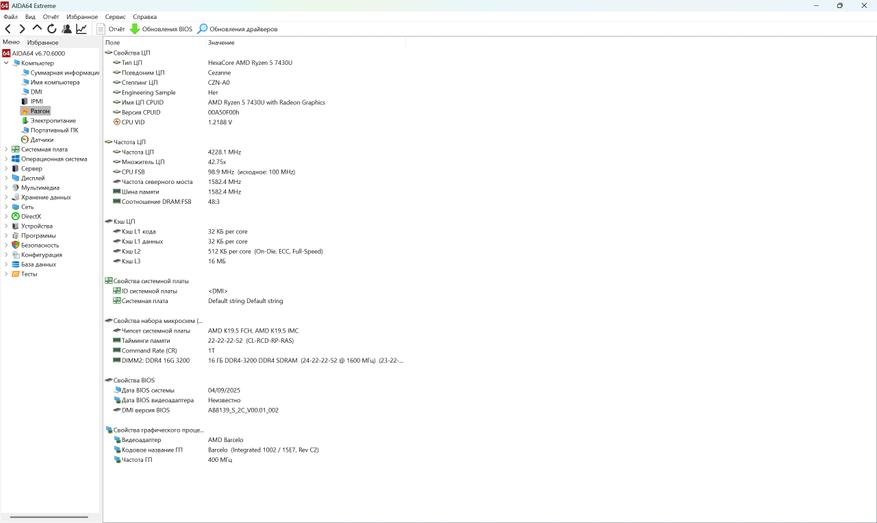Open the Избранное menu in the menu bar
The width and height of the screenshot is (877, 523).
82,17
